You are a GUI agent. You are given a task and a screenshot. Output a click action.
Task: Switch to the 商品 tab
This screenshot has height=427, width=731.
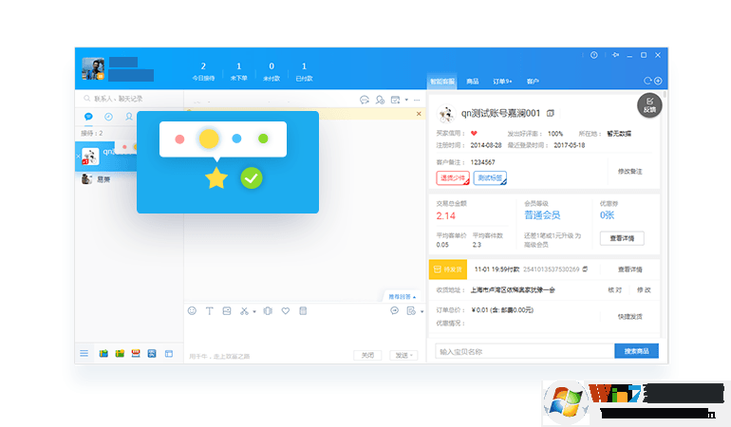click(472, 81)
